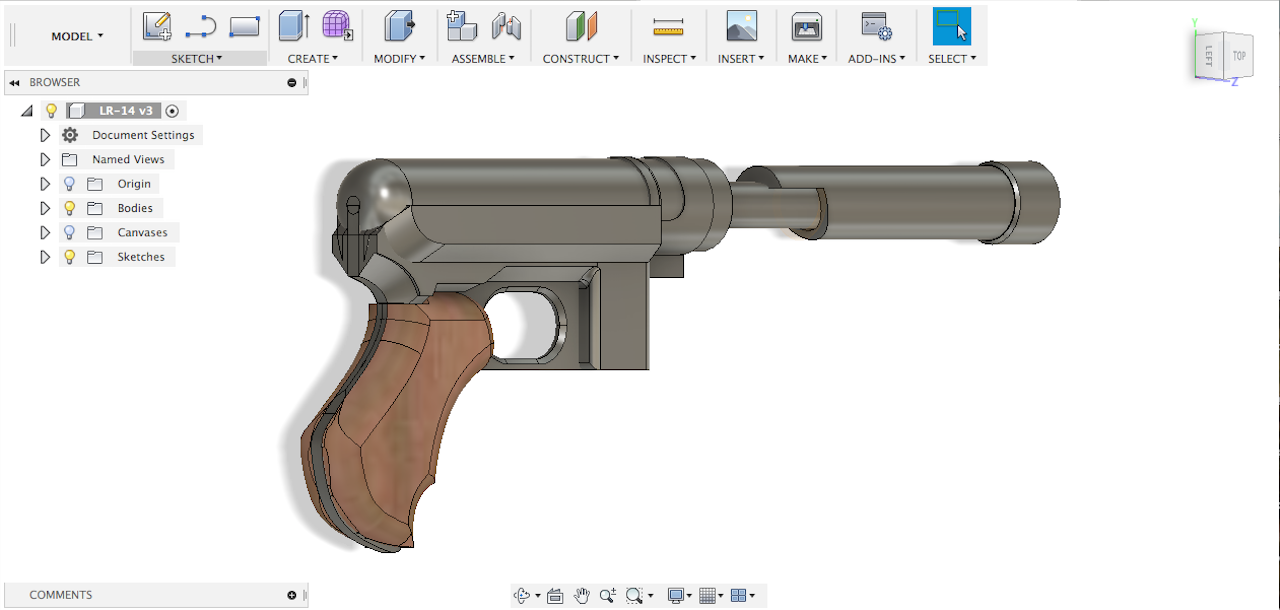Screen dimensions: 1280x610
Task: Expand the Sketches folder
Action: 44,257
